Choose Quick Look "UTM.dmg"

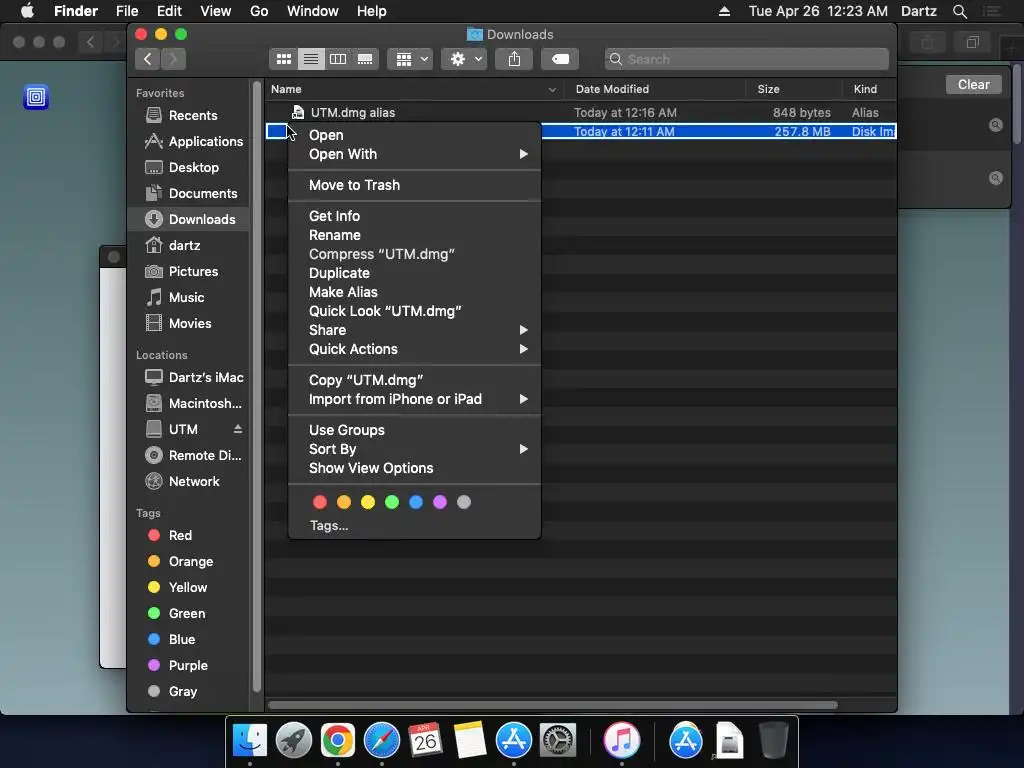[x=414, y=311]
